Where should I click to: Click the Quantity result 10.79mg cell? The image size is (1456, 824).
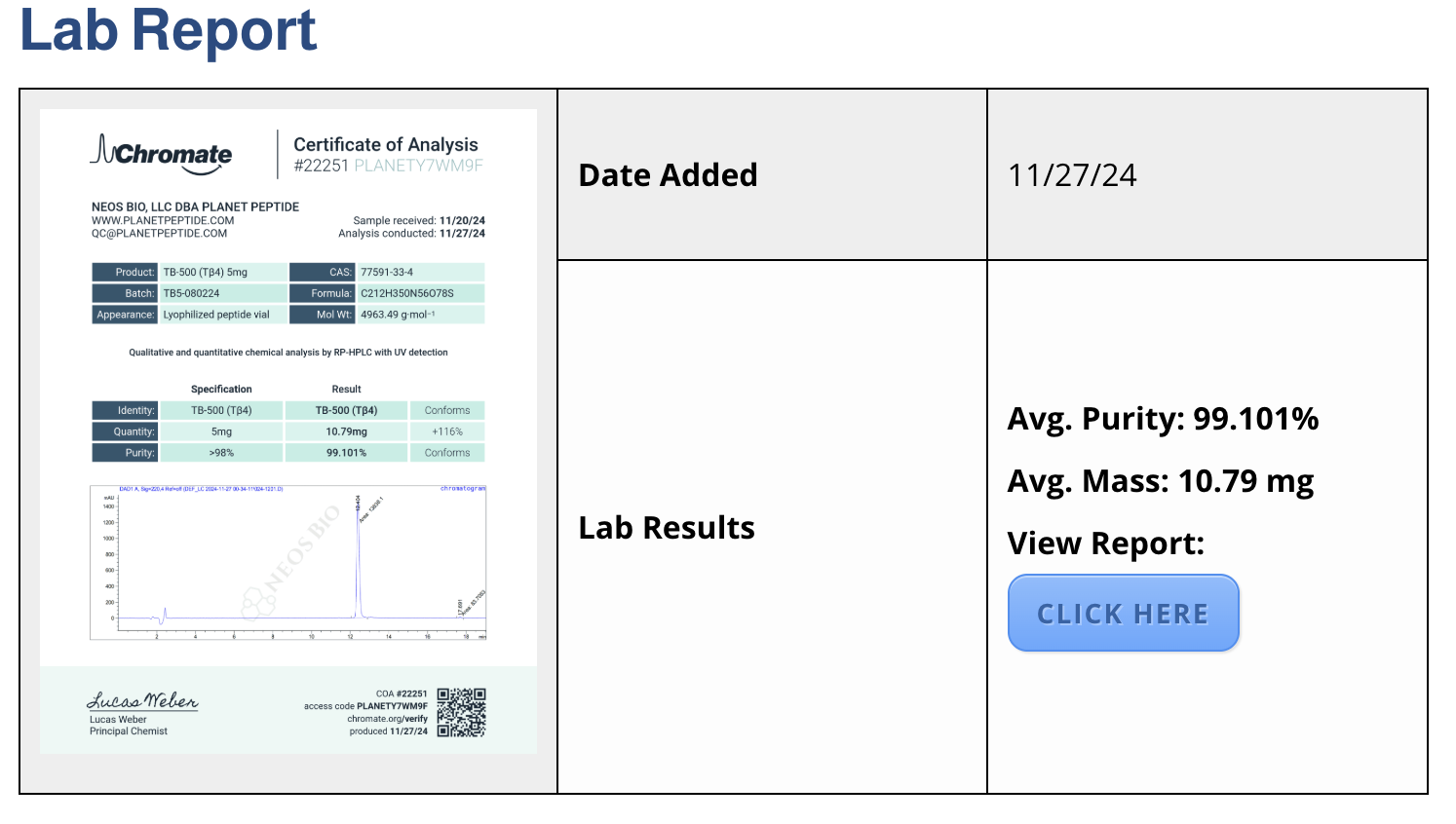(x=346, y=431)
